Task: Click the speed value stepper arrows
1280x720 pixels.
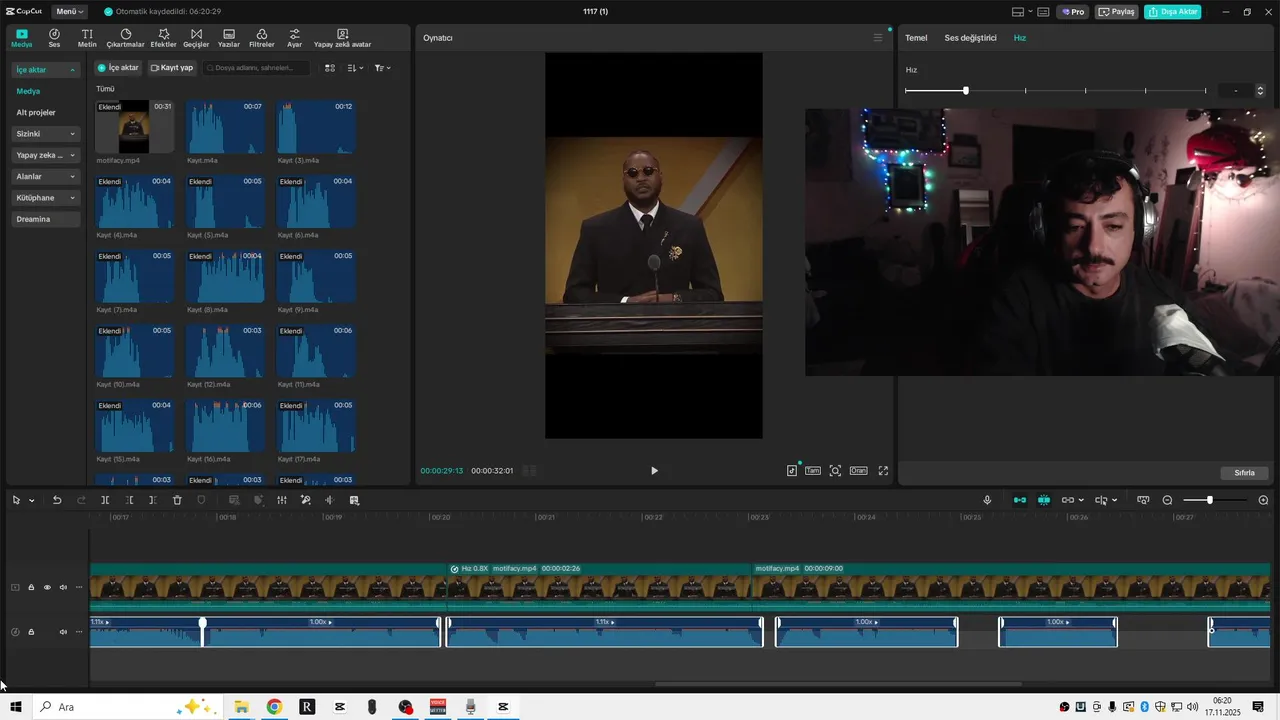Action: coord(1260,91)
